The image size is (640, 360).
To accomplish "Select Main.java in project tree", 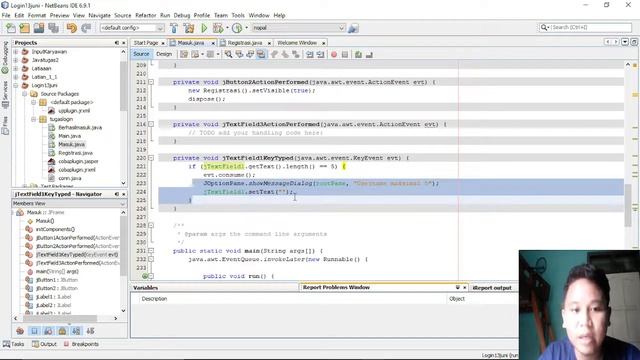I will tap(69, 136).
